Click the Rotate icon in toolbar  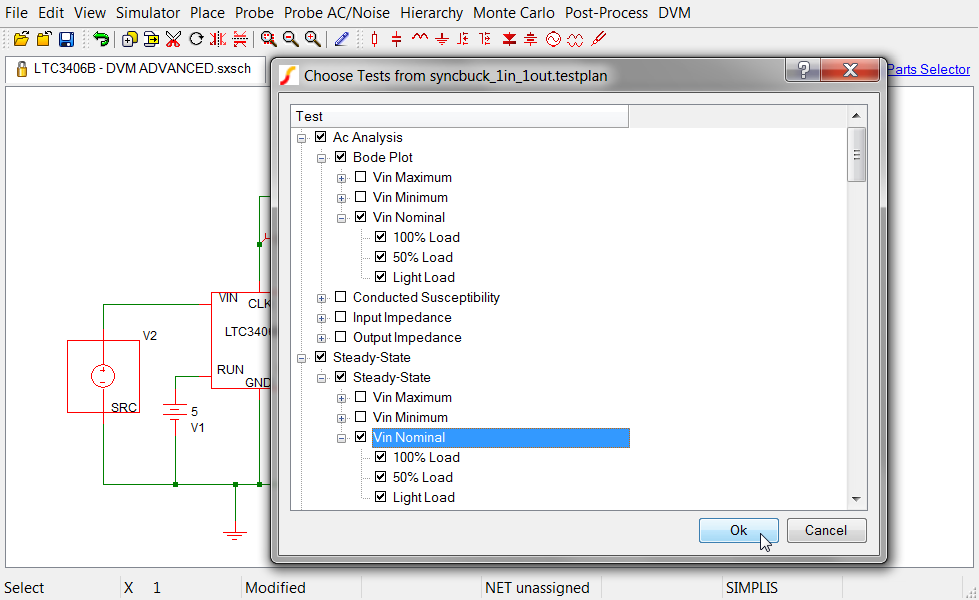point(196,39)
